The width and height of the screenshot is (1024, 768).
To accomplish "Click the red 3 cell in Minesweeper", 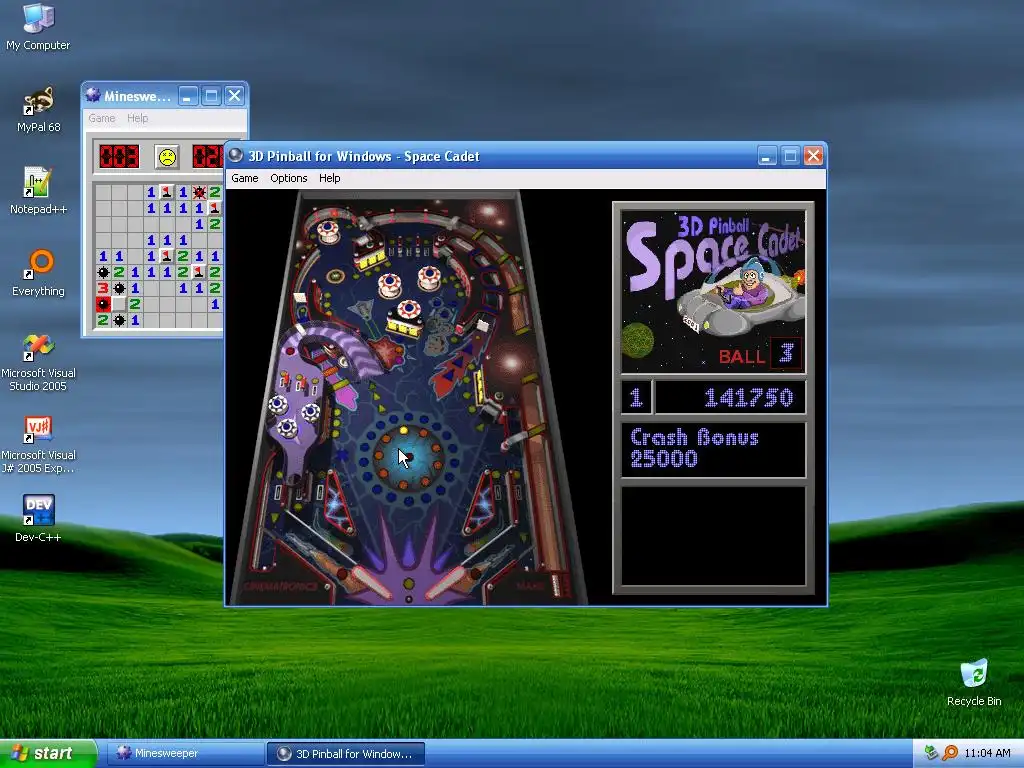I will 103,288.
